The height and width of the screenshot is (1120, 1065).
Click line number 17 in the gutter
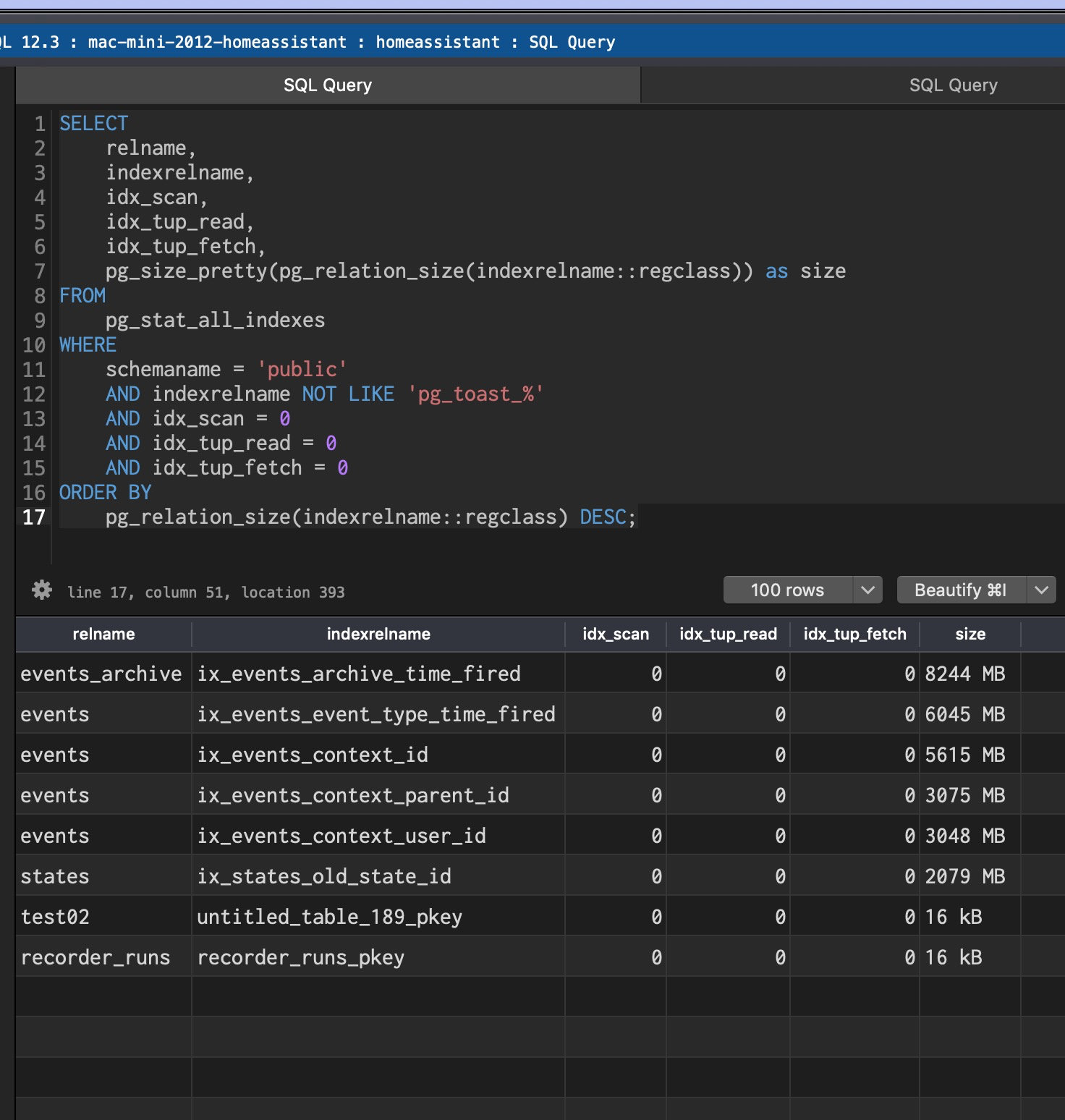click(34, 517)
